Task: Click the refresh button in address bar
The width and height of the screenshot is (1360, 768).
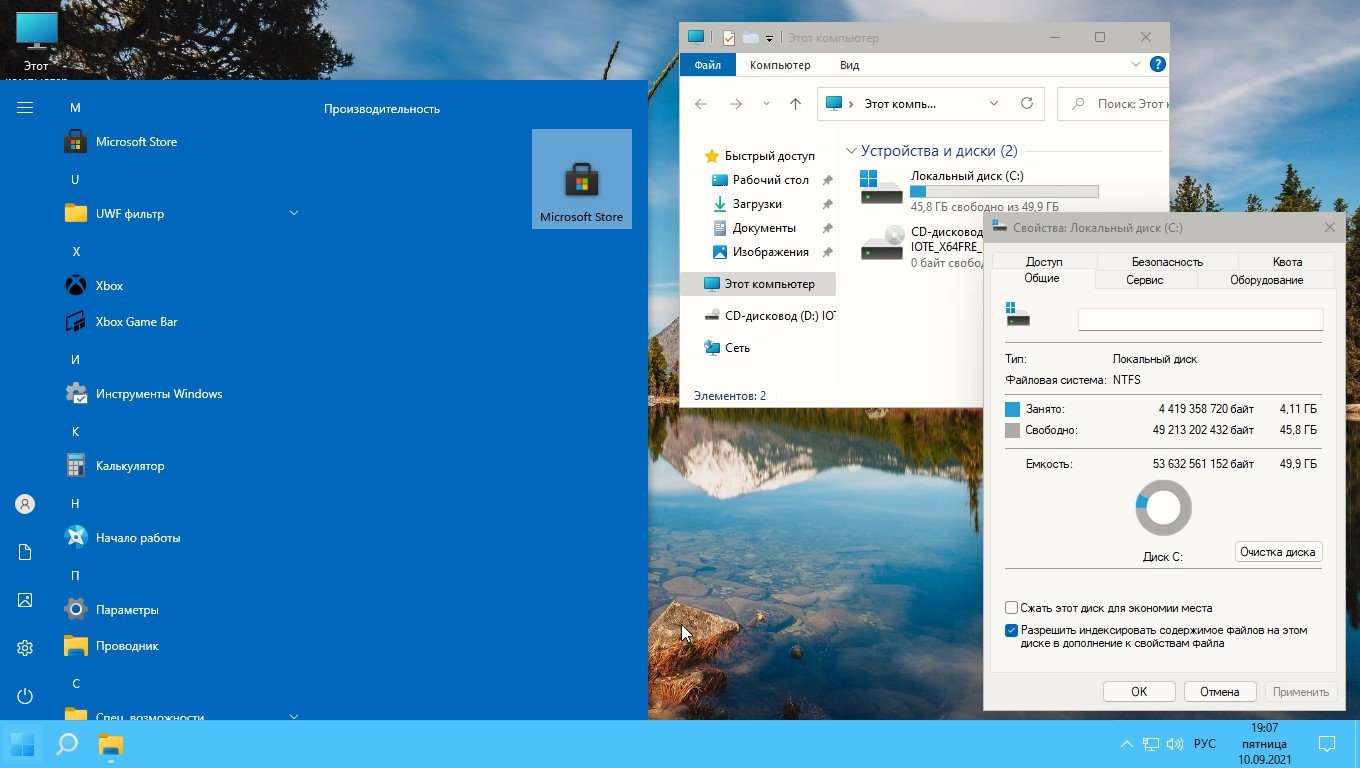Action: [x=1026, y=104]
